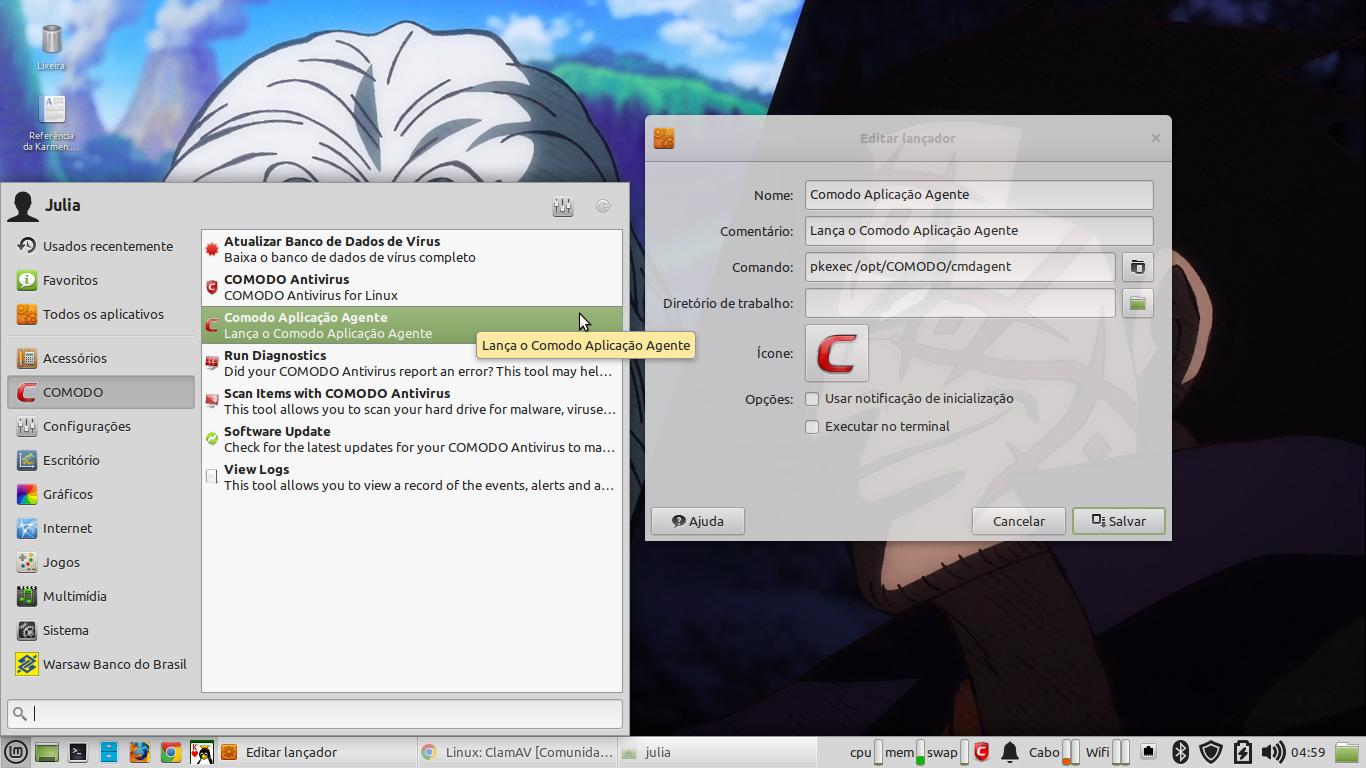Launch Run Diagnostics entry

(x=412, y=363)
